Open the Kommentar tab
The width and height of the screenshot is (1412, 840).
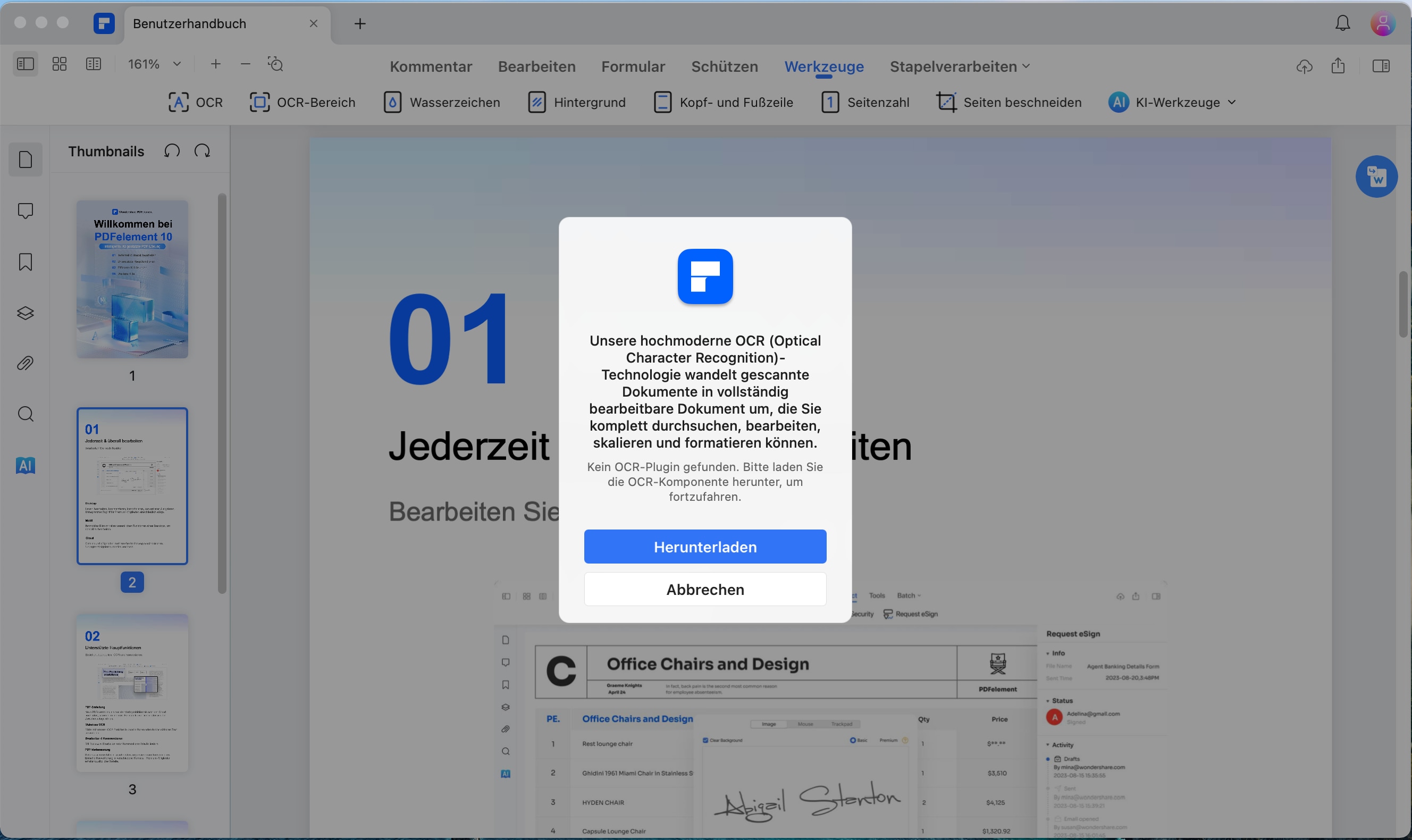pyautogui.click(x=431, y=66)
